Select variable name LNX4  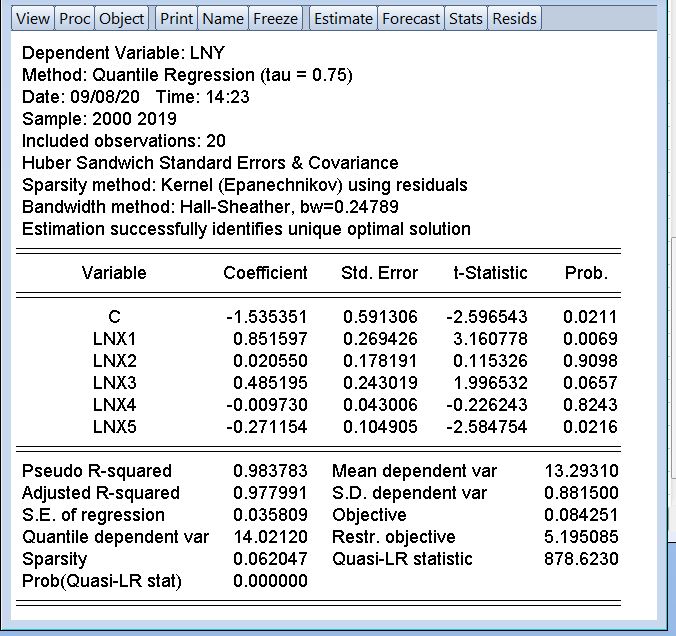(114, 405)
